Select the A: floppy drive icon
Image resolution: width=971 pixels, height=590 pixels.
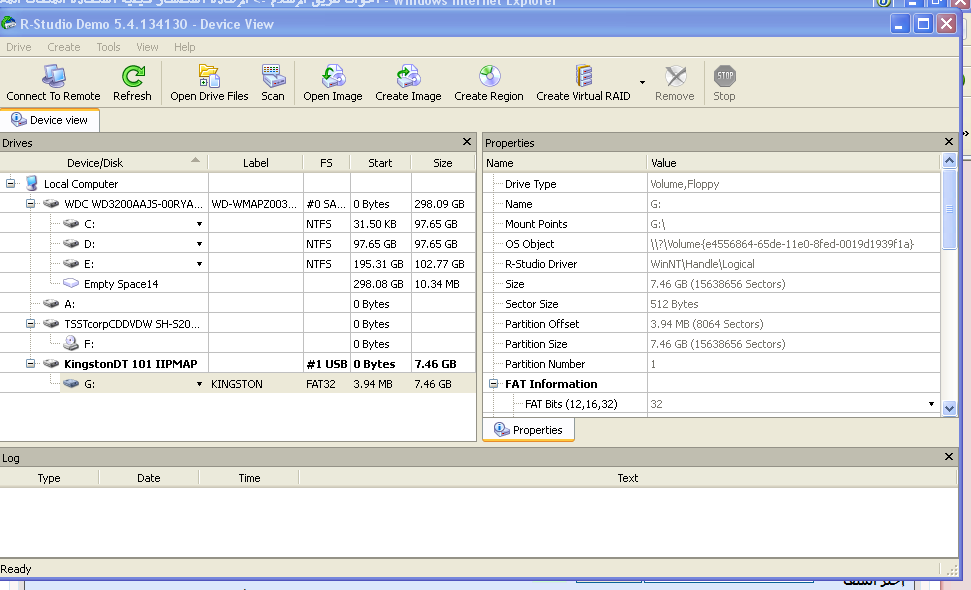click(x=51, y=303)
